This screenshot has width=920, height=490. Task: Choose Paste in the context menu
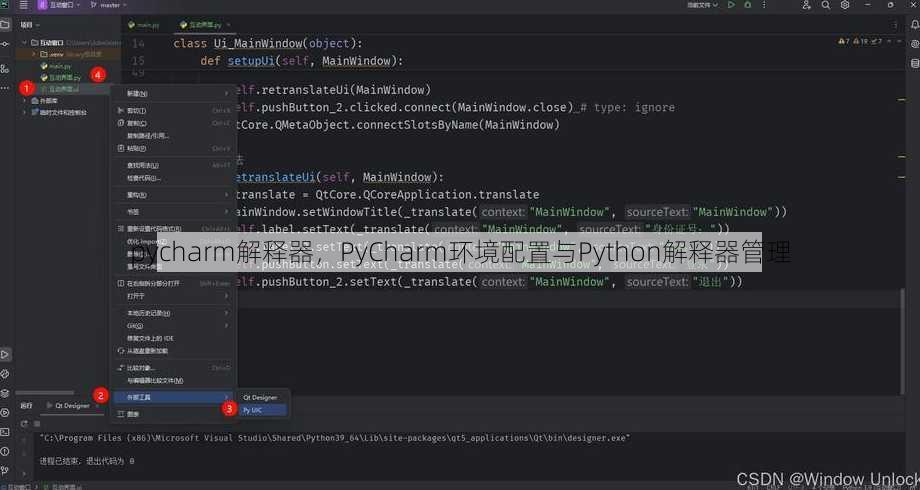click(174, 148)
